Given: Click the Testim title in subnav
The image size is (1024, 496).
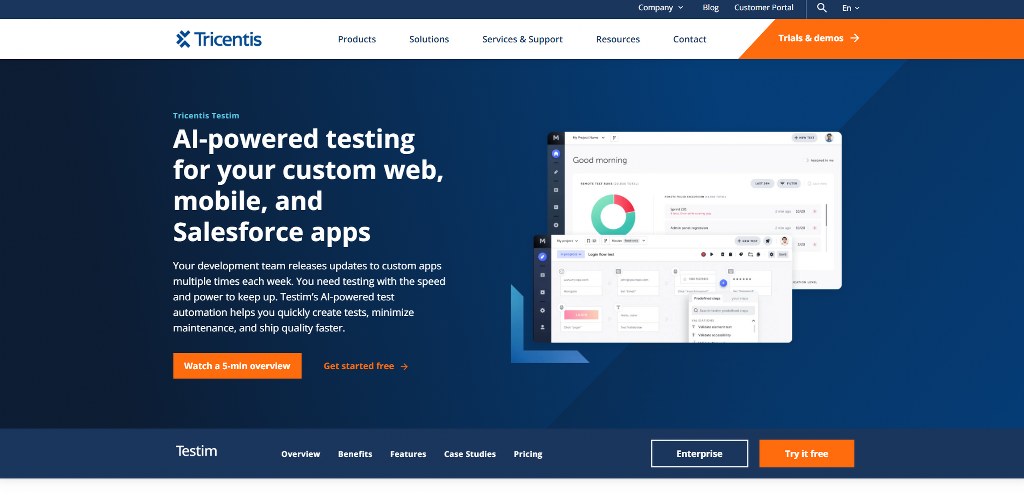Looking at the screenshot, I should pyautogui.click(x=197, y=451).
